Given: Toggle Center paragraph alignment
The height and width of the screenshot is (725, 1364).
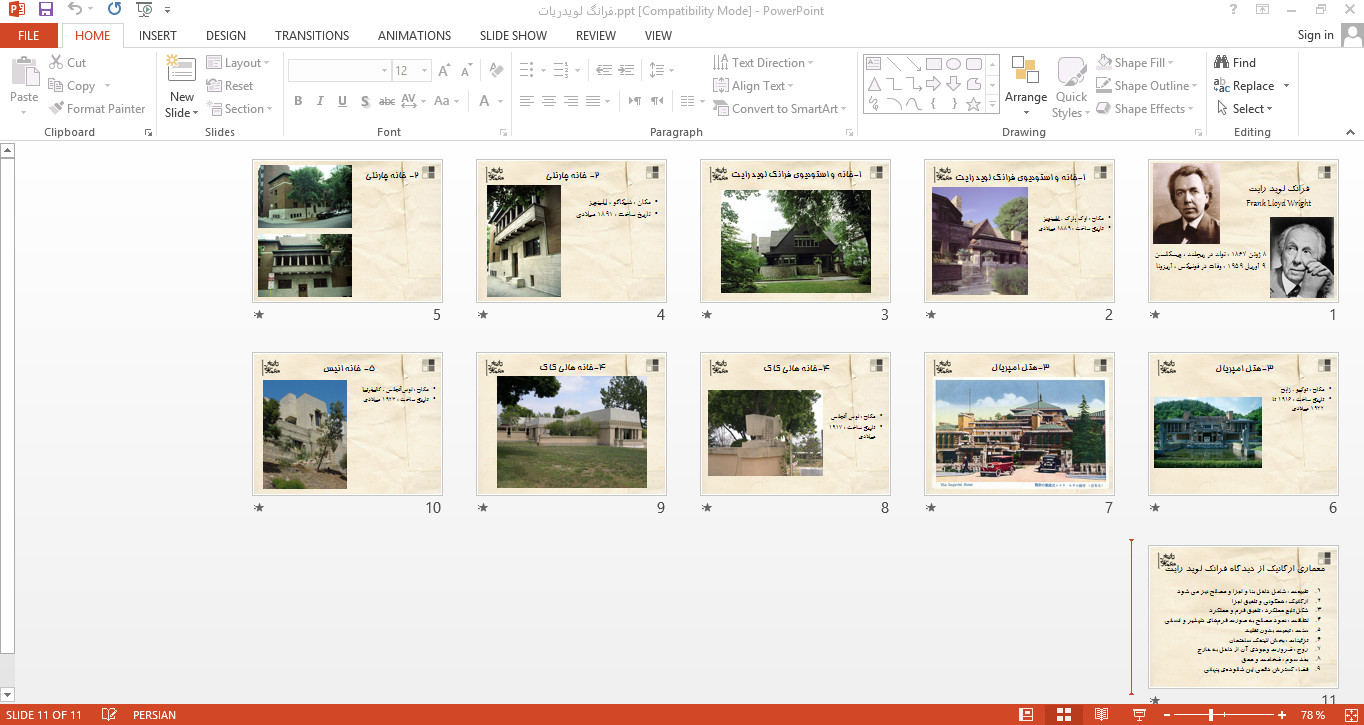Looking at the screenshot, I should pos(548,101).
